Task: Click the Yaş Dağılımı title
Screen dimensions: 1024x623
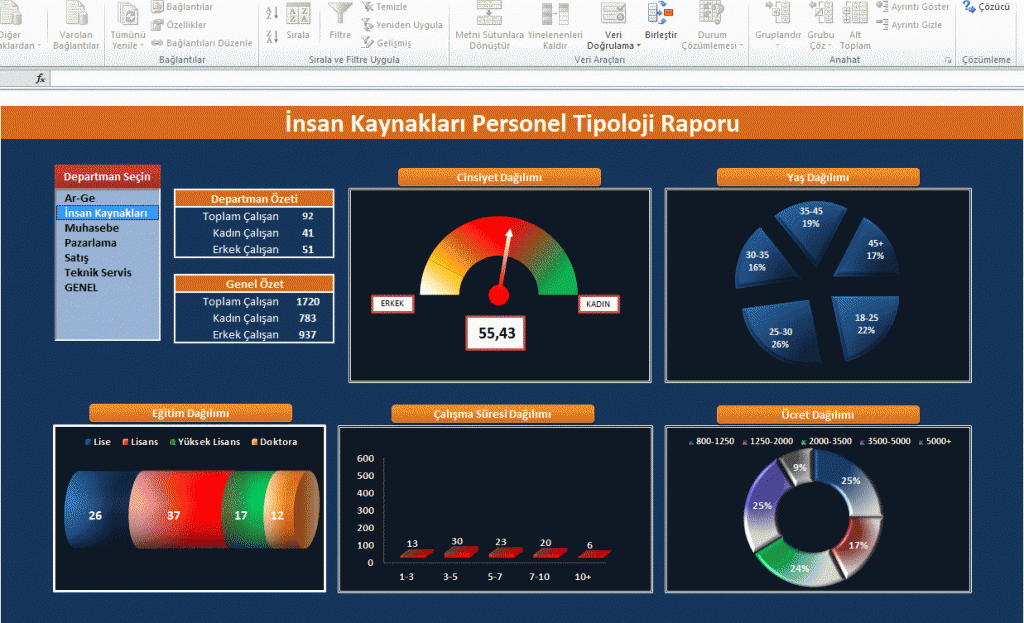Action: [818, 177]
